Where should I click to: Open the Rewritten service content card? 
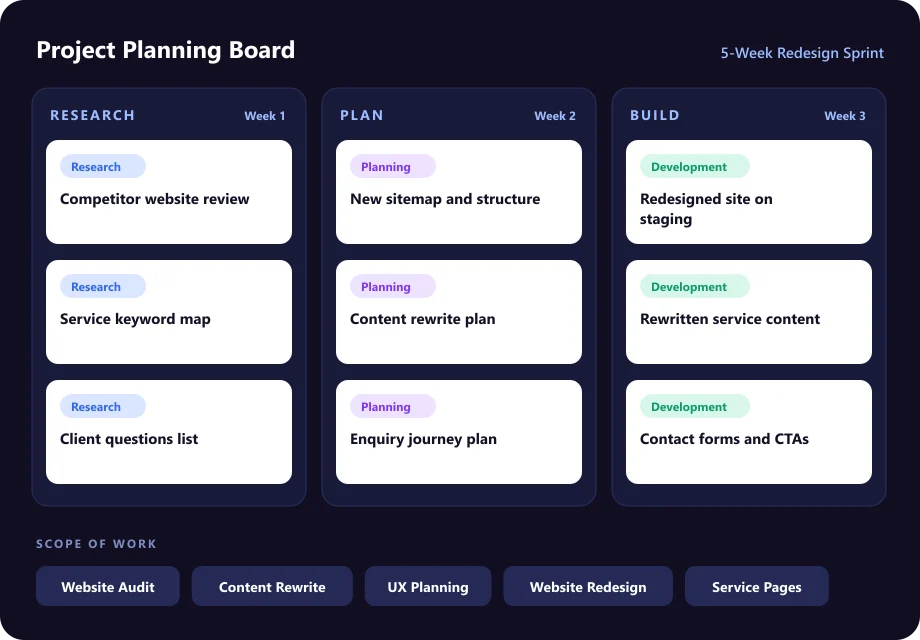749,312
